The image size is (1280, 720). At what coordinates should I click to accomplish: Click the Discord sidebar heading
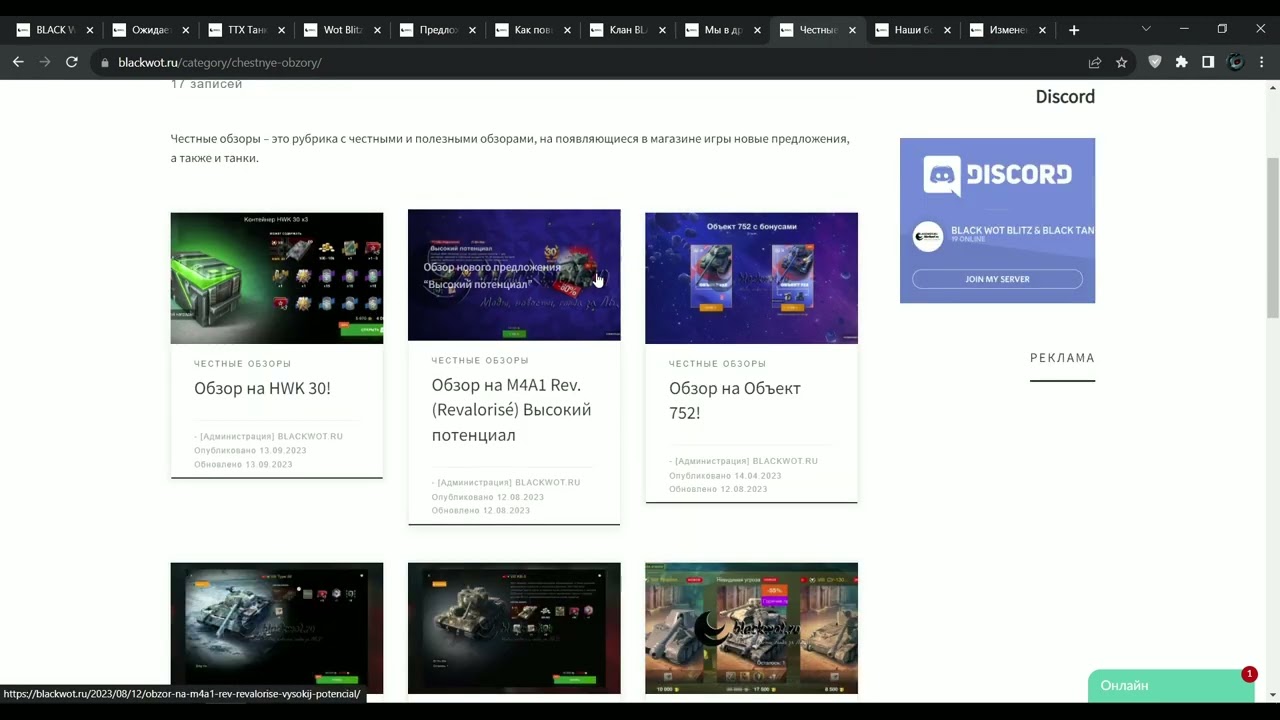point(1065,97)
